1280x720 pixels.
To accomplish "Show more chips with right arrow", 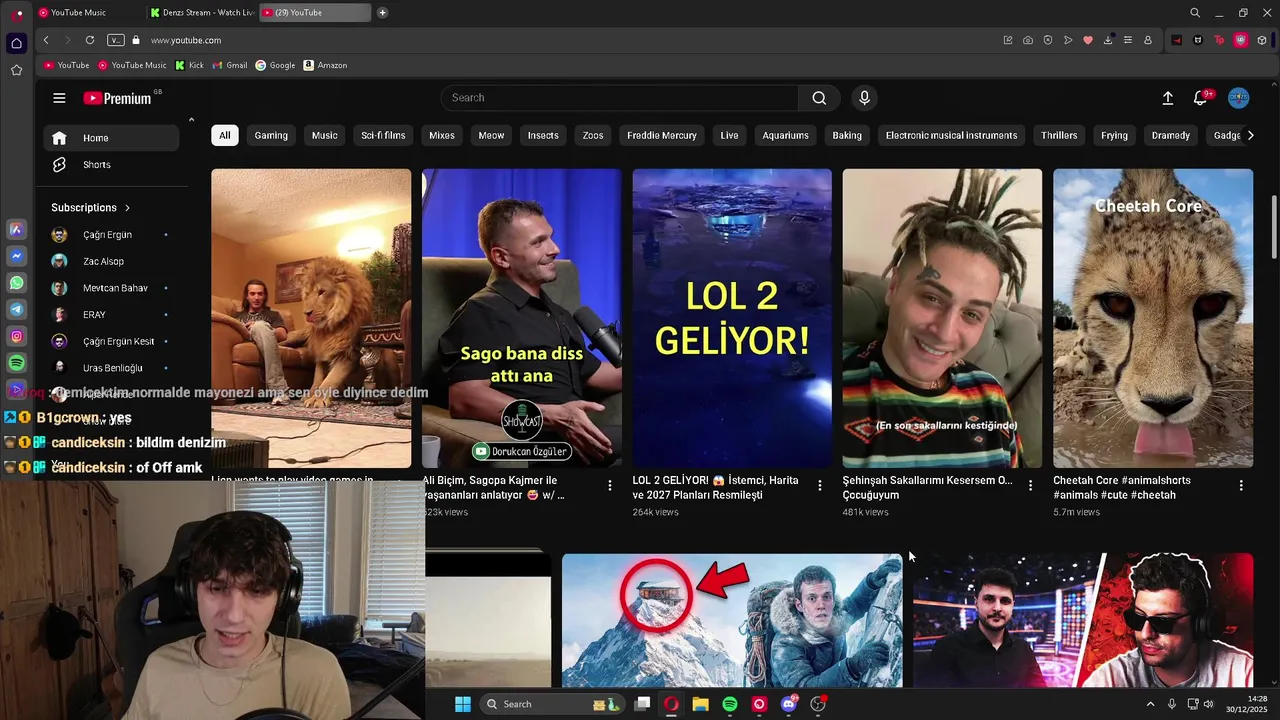I will point(1250,135).
